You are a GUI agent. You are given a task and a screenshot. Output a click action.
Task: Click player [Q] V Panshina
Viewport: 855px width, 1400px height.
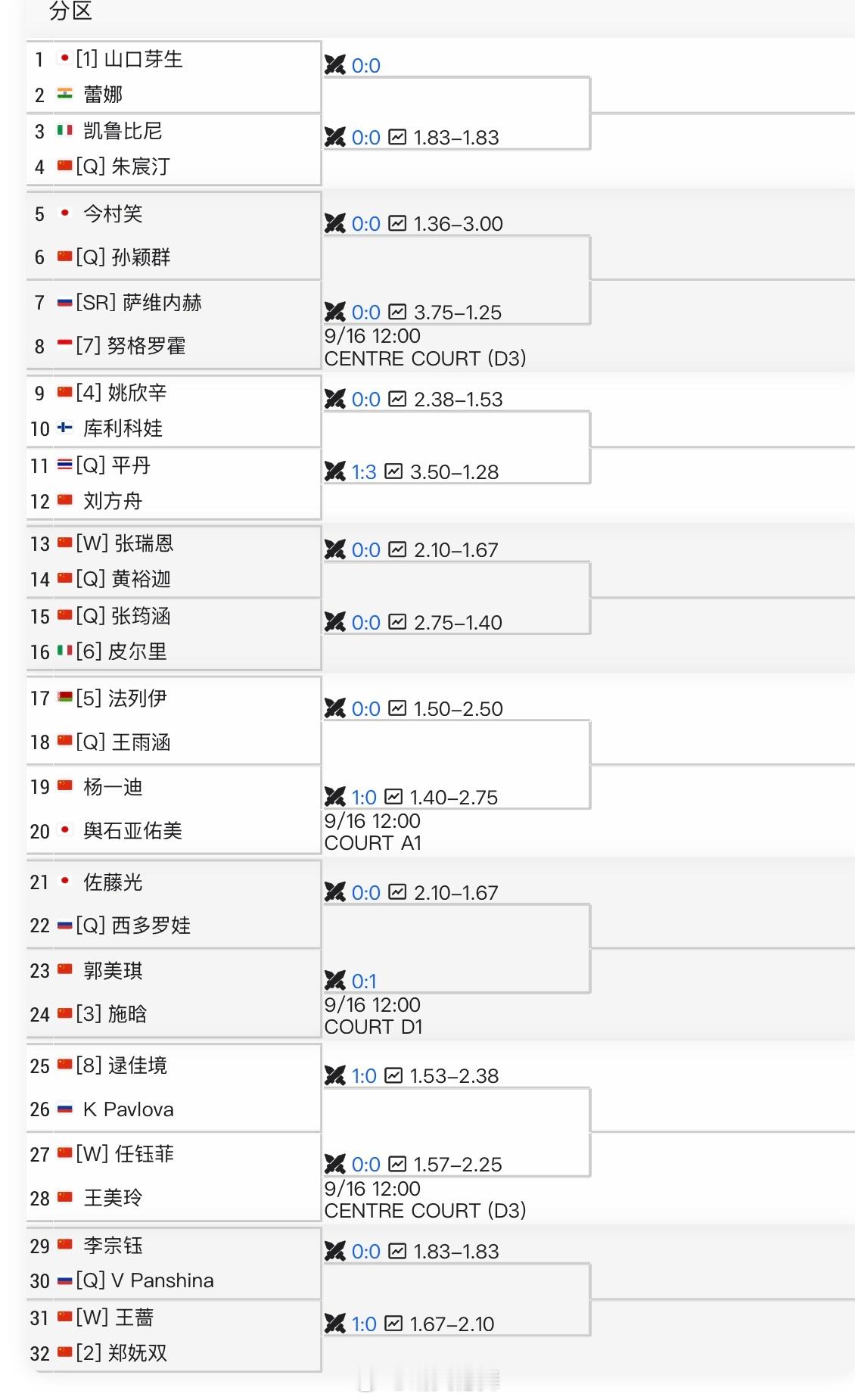[x=145, y=1280]
